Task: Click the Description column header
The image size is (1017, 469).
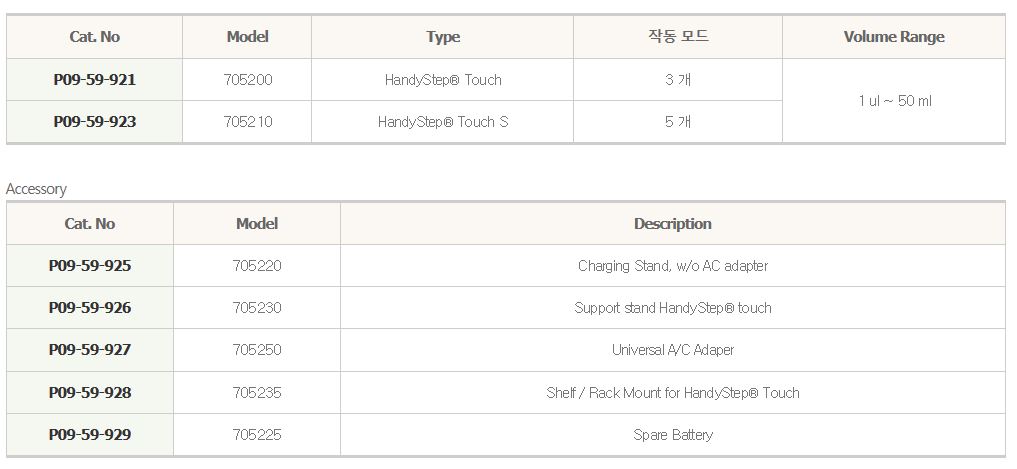Action: 673,224
